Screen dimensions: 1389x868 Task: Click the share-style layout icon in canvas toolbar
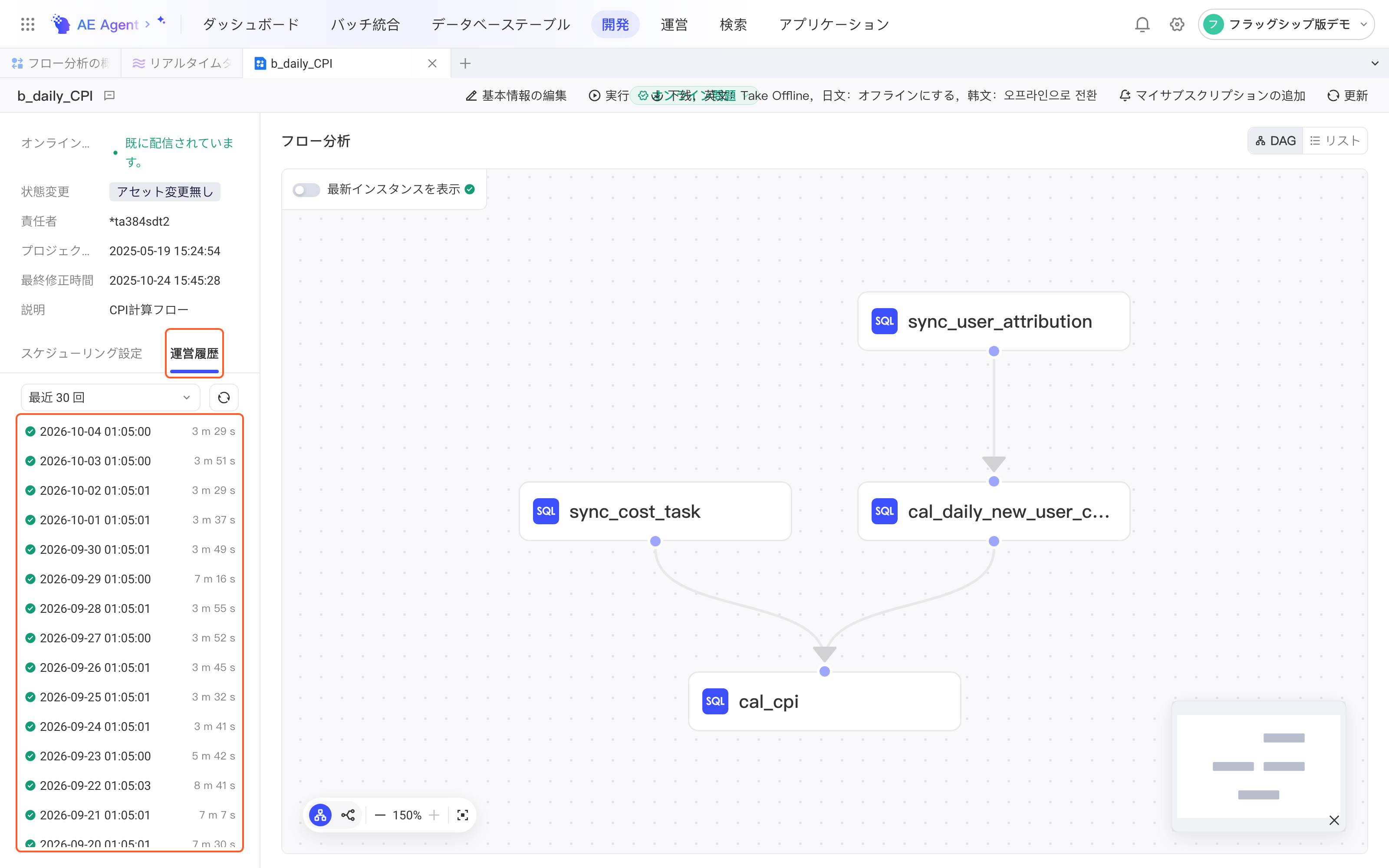coord(348,815)
